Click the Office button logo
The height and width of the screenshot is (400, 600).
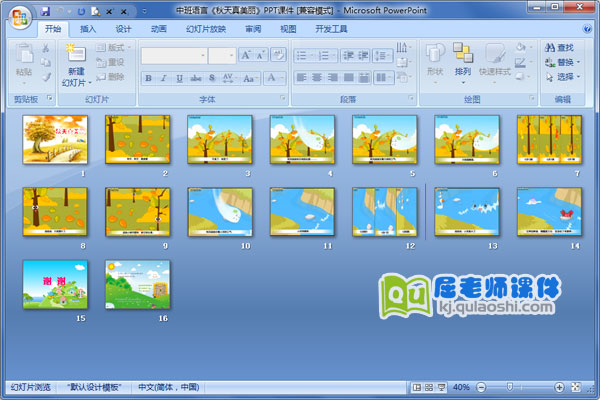pyautogui.click(x=18, y=18)
